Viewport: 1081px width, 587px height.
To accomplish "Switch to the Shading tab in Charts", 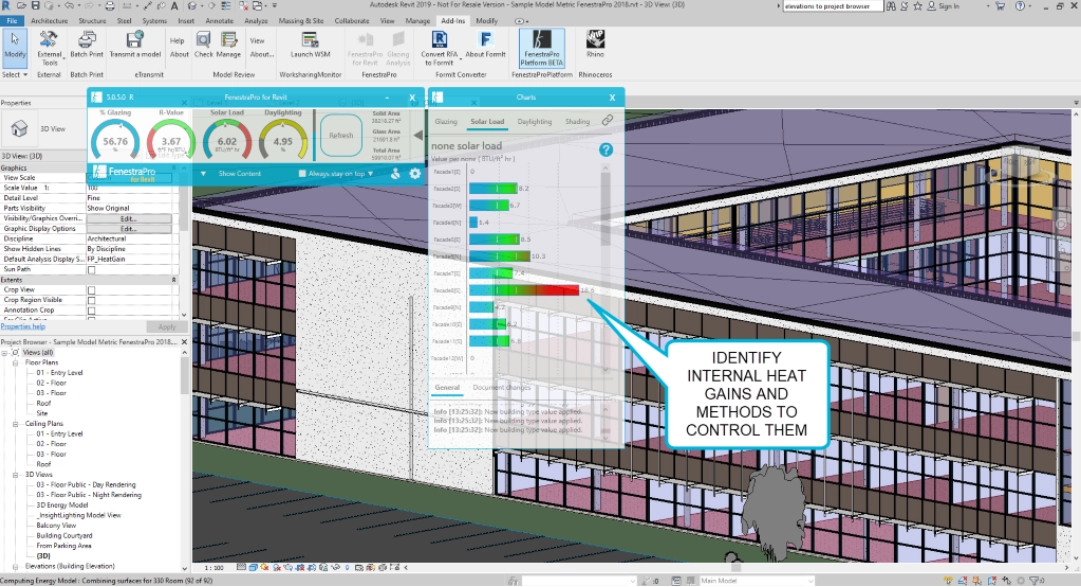I will [x=578, y=121].
